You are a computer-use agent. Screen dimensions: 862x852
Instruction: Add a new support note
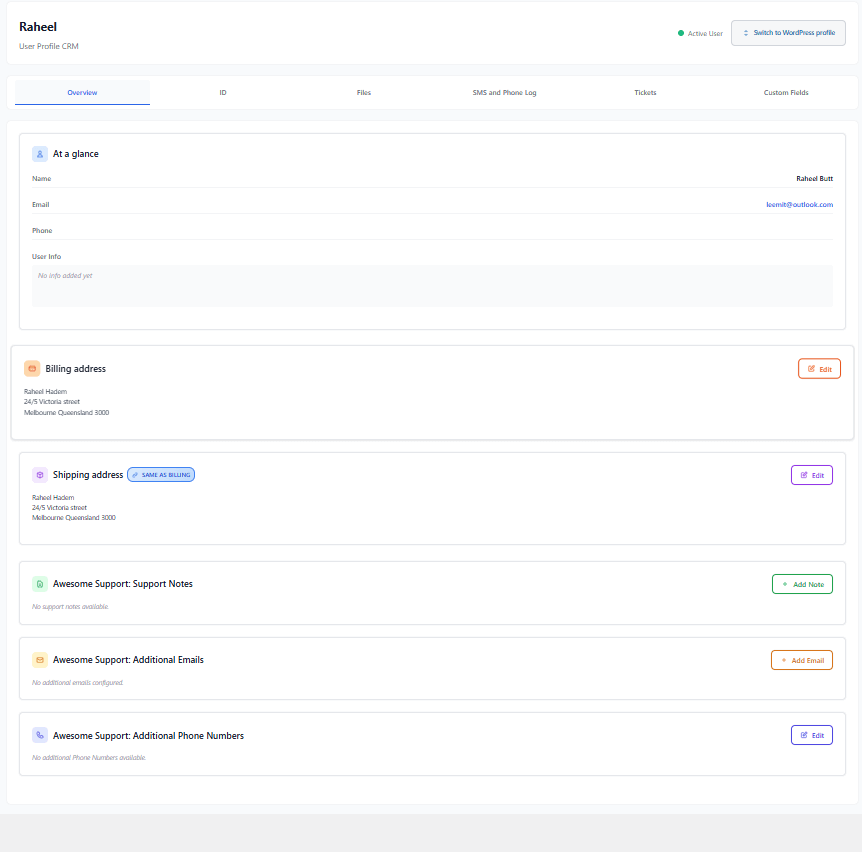[802, 584]
